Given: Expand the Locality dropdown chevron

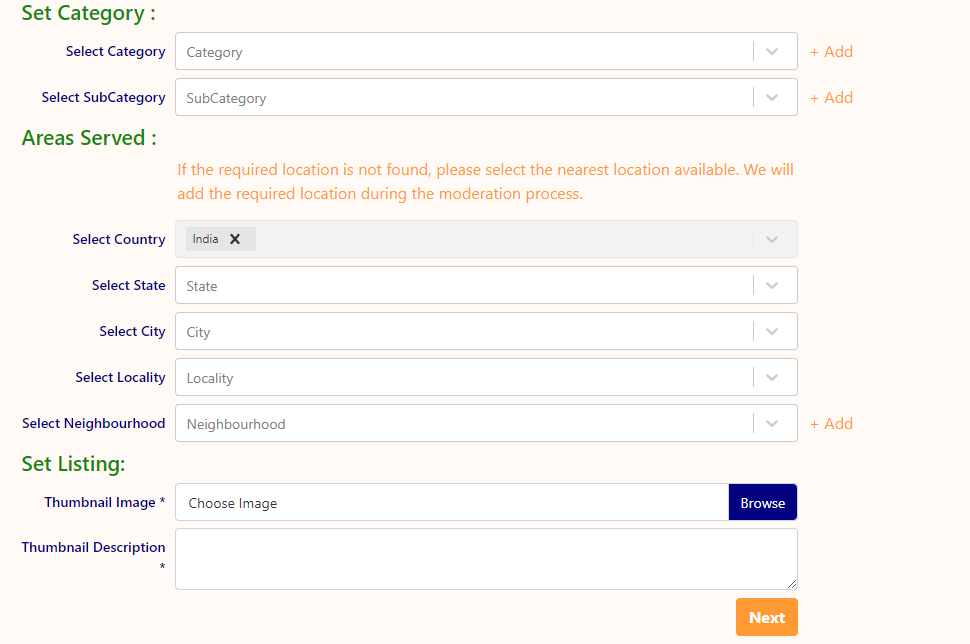Looking at the screenshot, I should click(772, 378).
